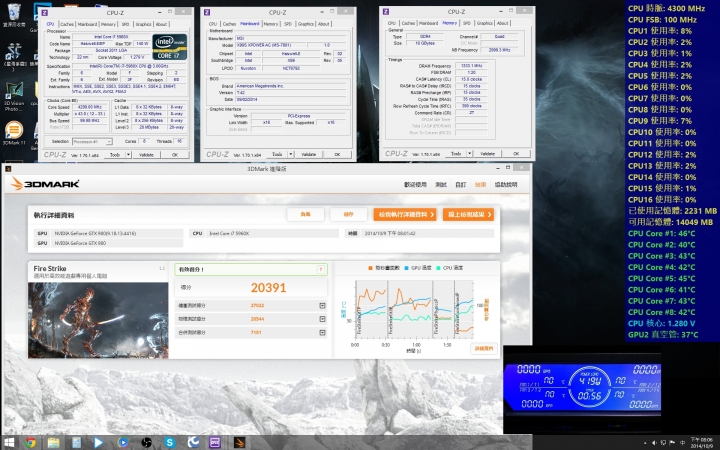This screenshot has width=720, height=450.
Task: Select About tab in middle CPU-Z window
Action: [x=324, y=24]
